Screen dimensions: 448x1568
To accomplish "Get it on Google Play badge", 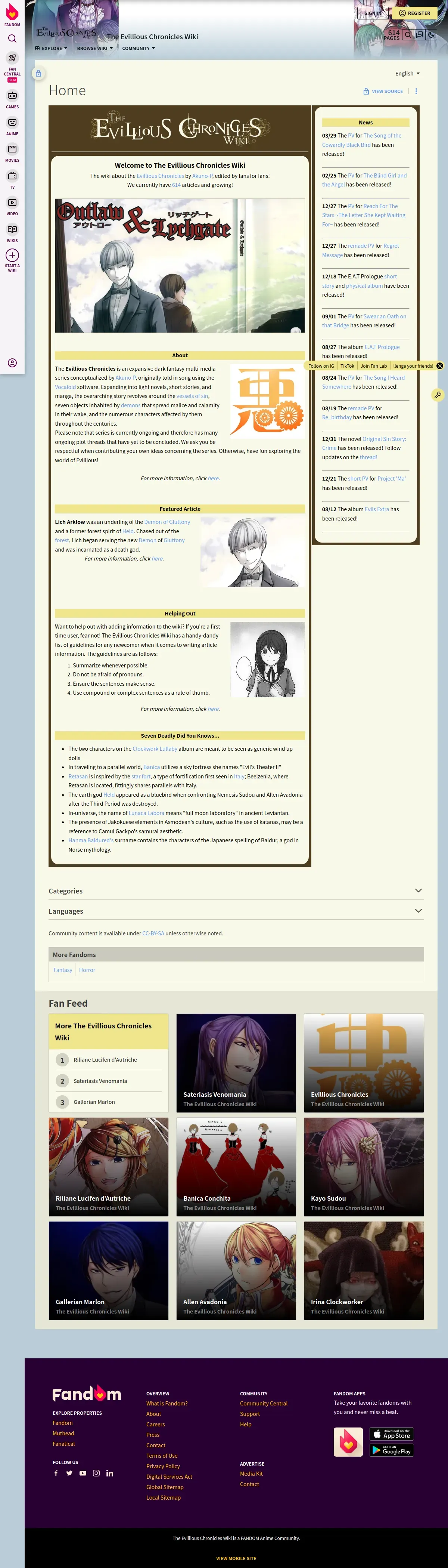I will coord(392,1450).
